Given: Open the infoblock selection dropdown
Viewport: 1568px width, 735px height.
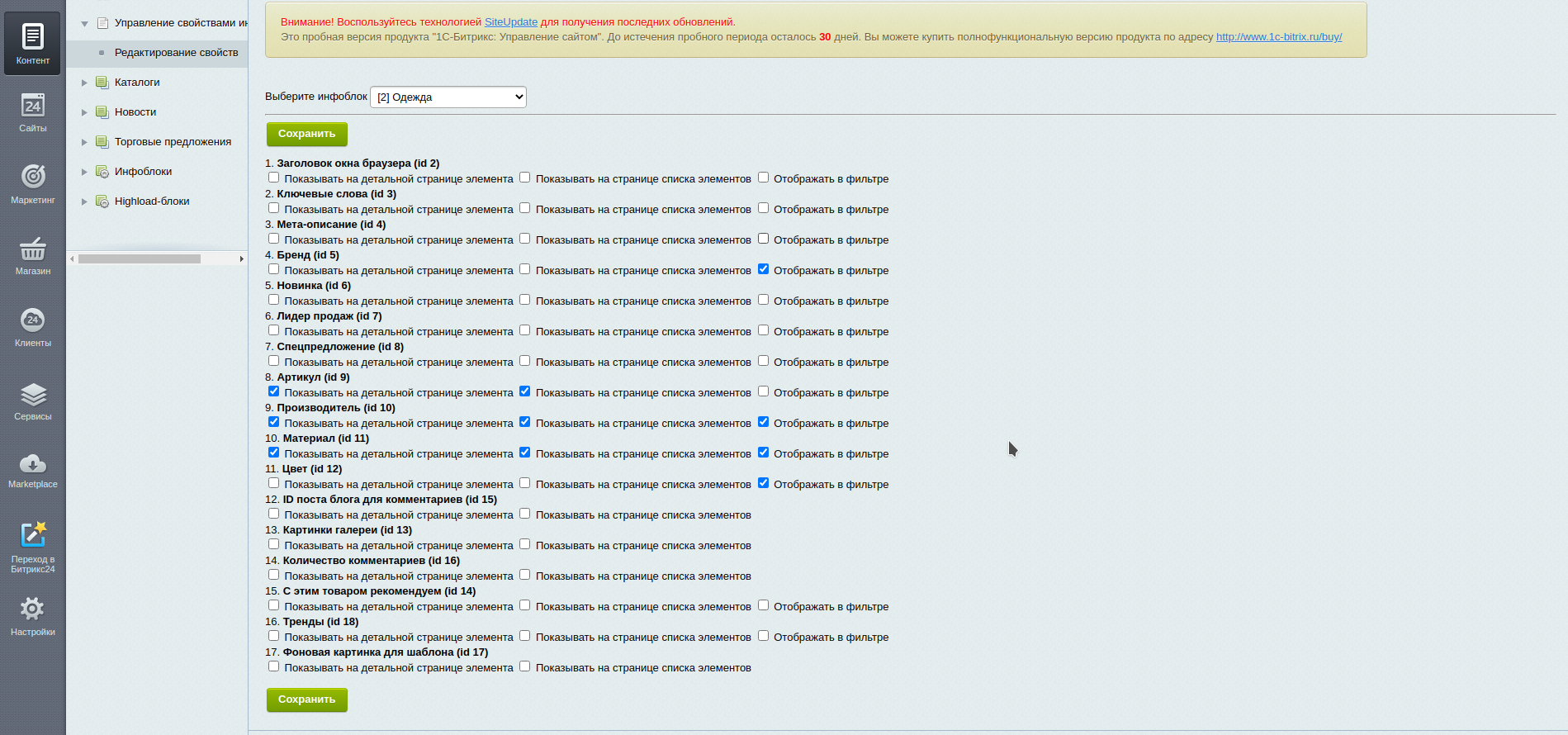Looking at the screenshot, I should click(448, 97).
